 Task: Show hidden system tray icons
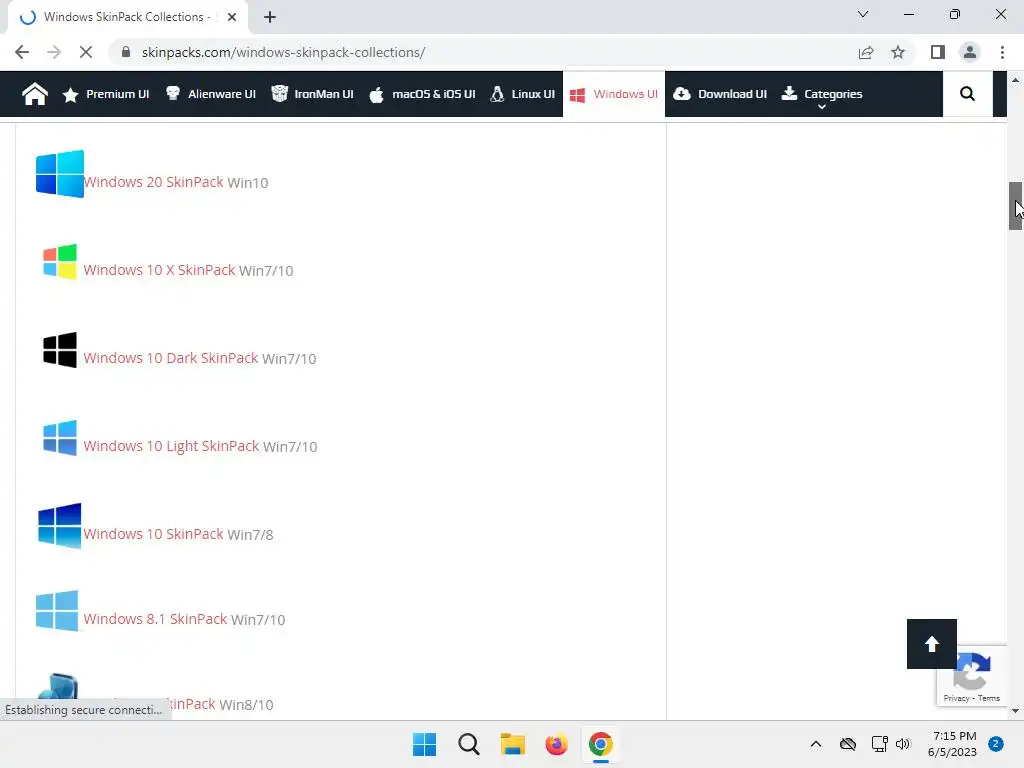click(x=816, y=744)
